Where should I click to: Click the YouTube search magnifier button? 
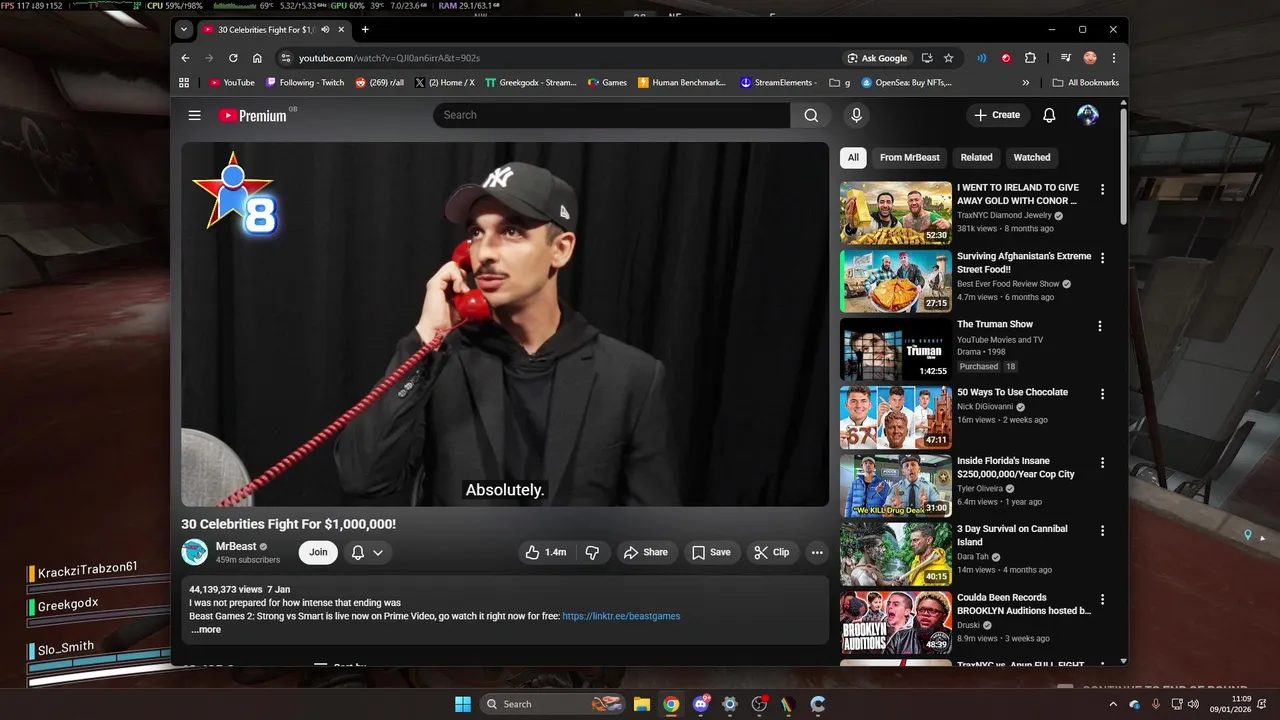811,115
